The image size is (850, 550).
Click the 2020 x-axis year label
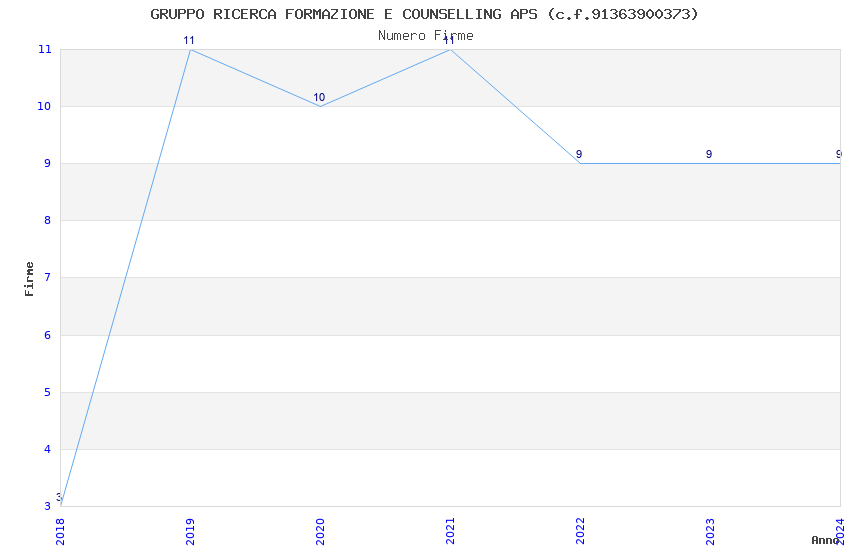pos(320,532)
